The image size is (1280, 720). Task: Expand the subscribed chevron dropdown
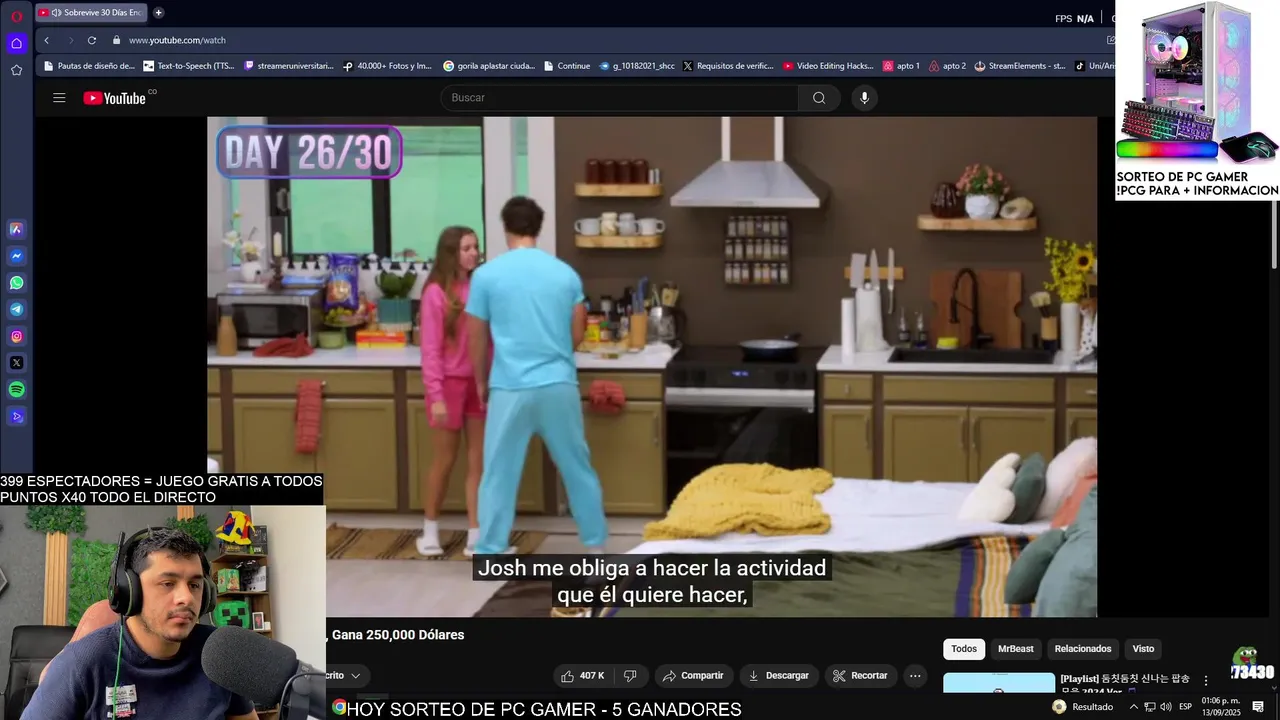click(355, 676)
